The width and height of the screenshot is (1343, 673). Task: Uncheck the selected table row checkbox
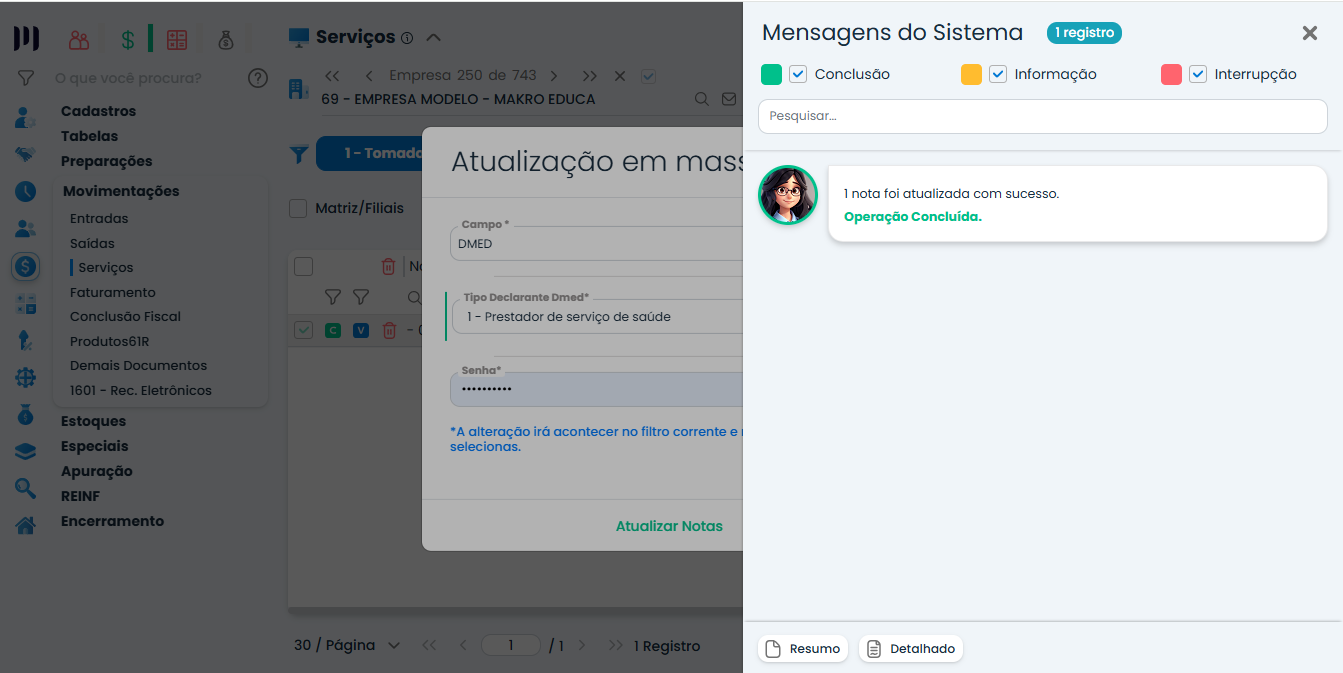pyautogui.click(x=304, y=330)
